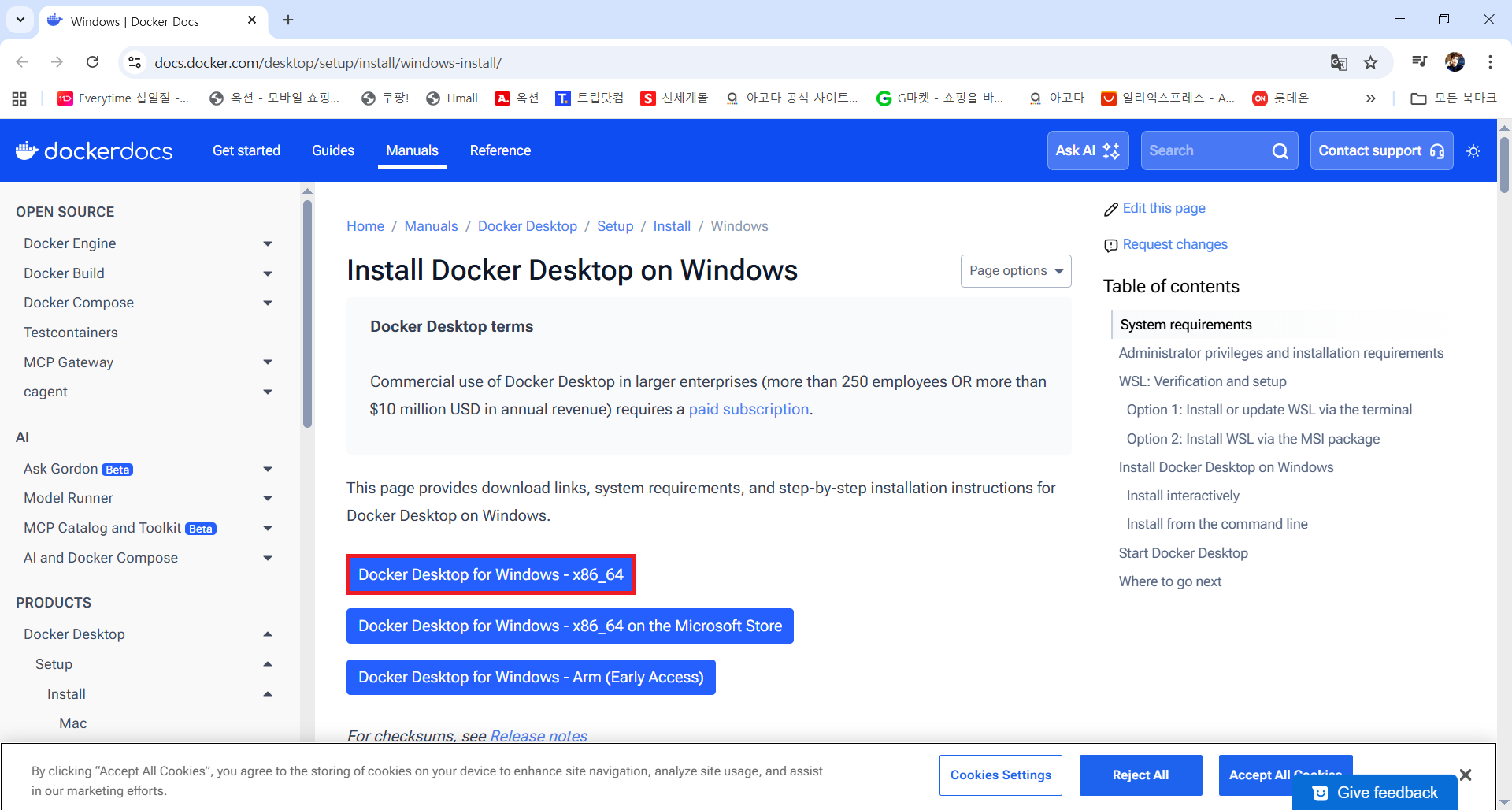Click Home breadcrumb link

pos(365,226)
